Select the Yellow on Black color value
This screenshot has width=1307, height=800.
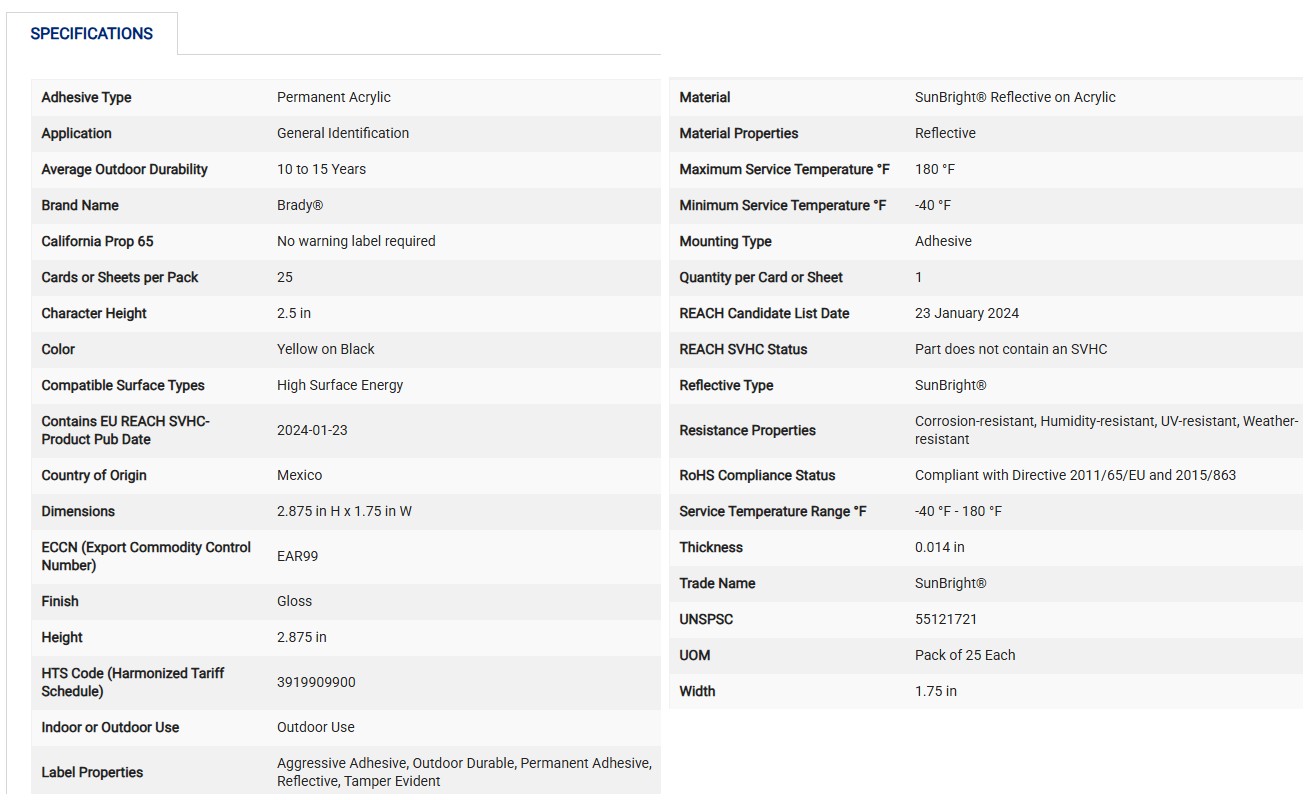pyautogui.click(x=326, y=349)
